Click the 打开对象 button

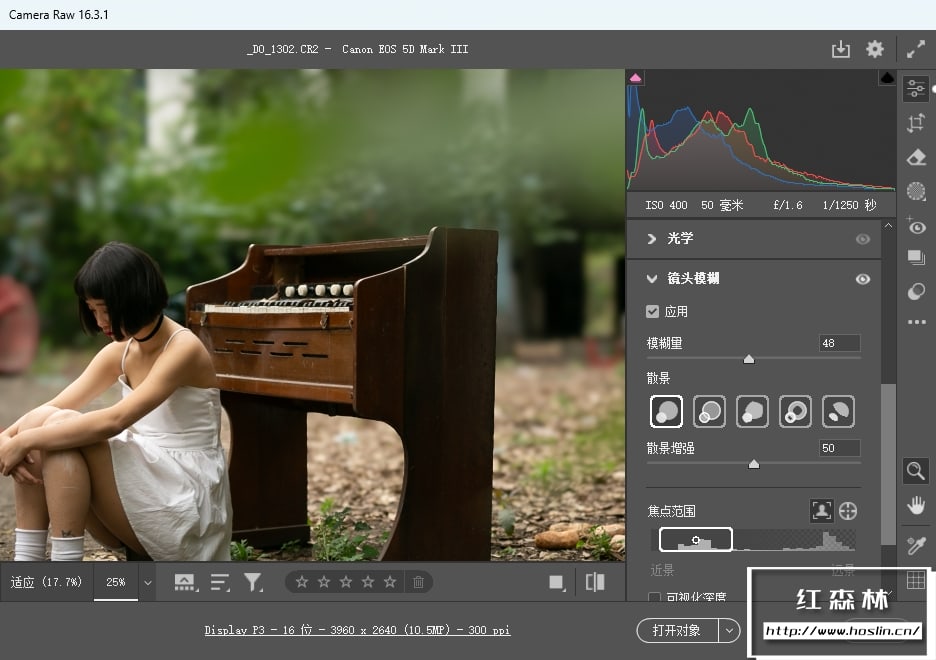(x=677, y=631)
